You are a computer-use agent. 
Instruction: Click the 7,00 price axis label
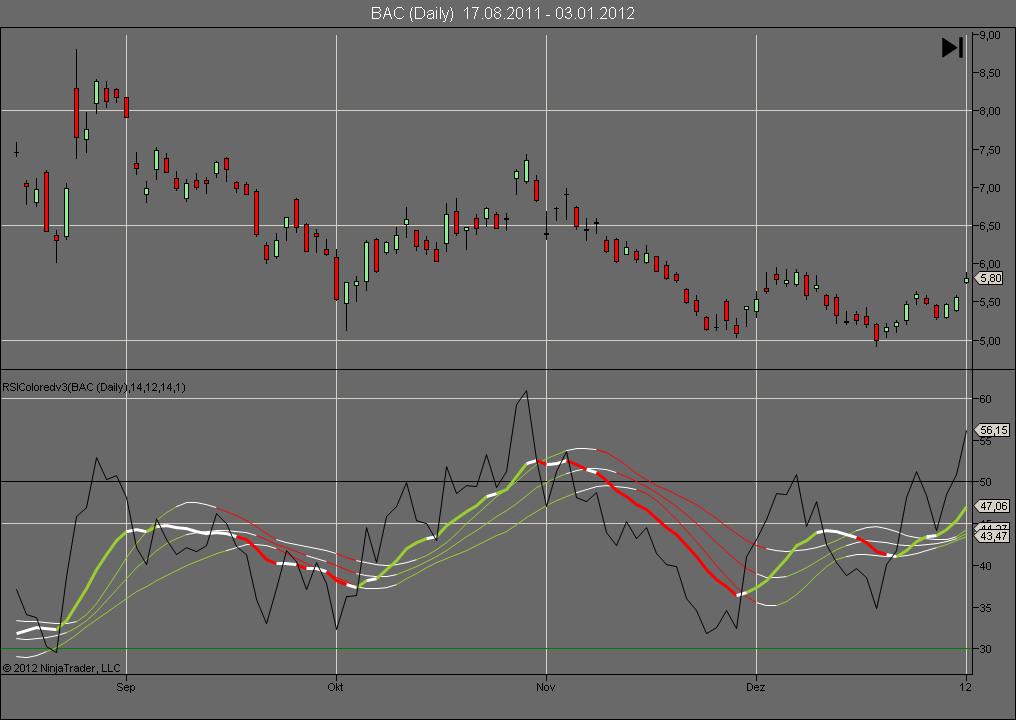coord(990,188)
